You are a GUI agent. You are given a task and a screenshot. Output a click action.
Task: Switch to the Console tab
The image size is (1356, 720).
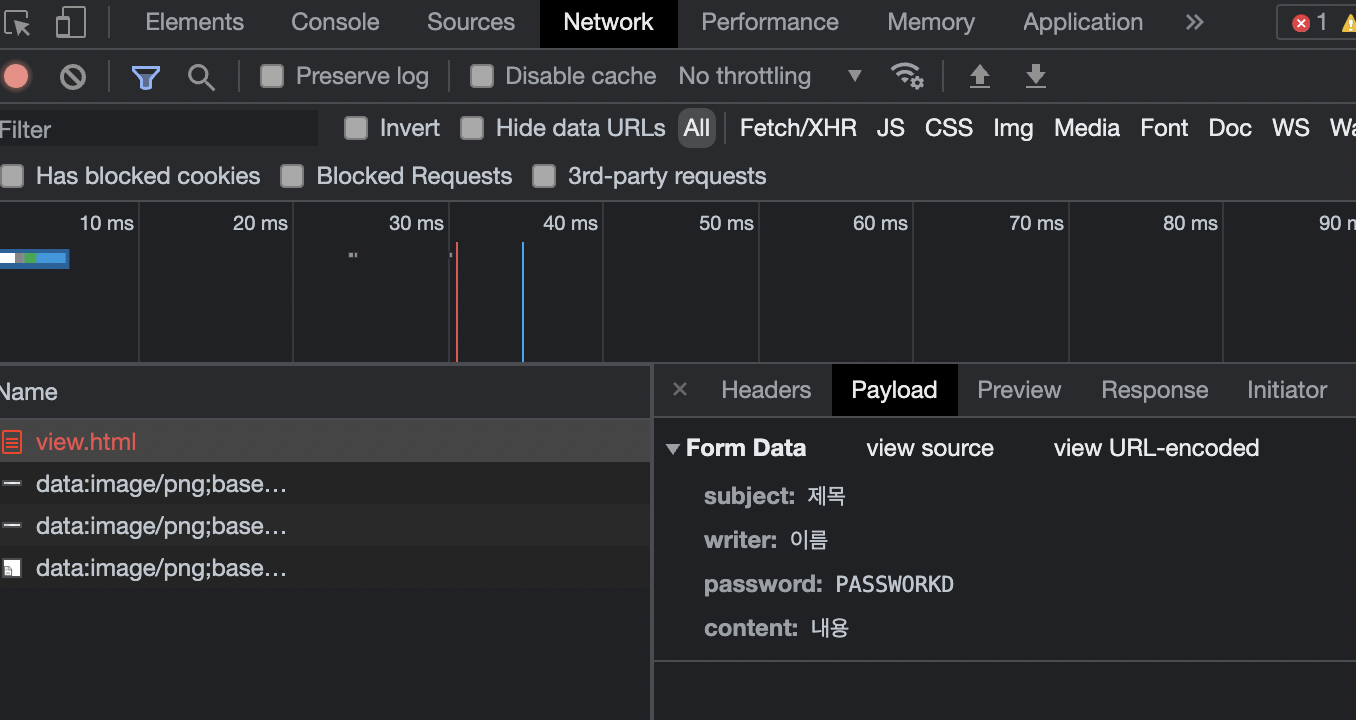(x=335, y=23)
